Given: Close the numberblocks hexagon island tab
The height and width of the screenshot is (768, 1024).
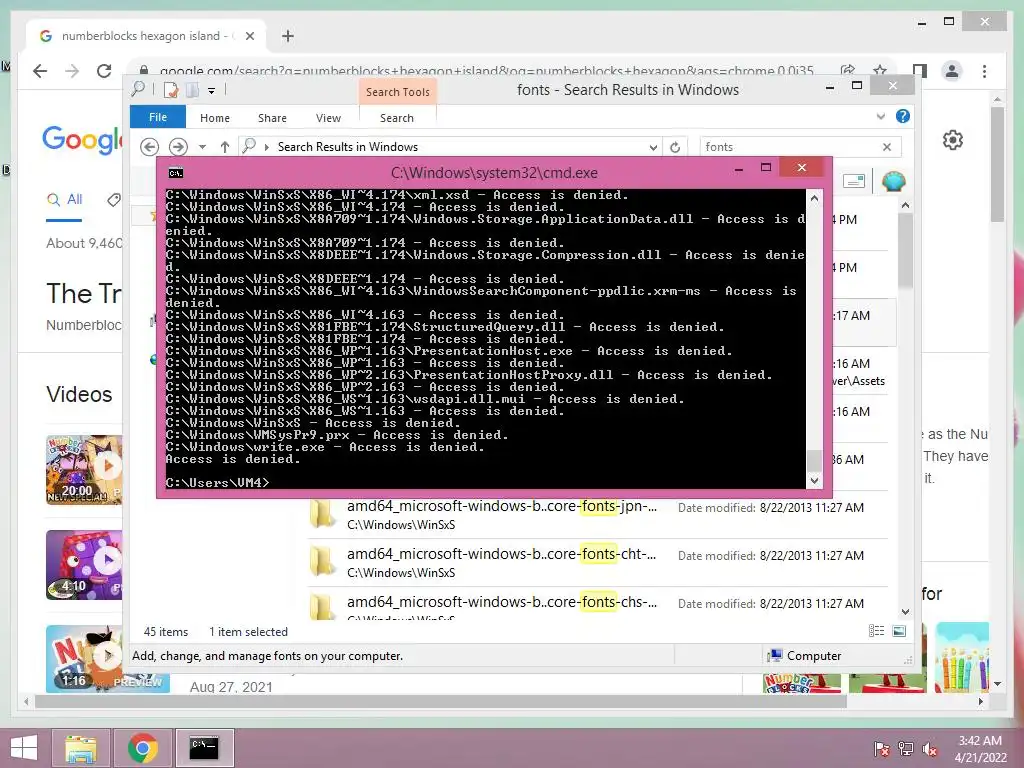Looking at the screenshot, I should click(249, 36).
